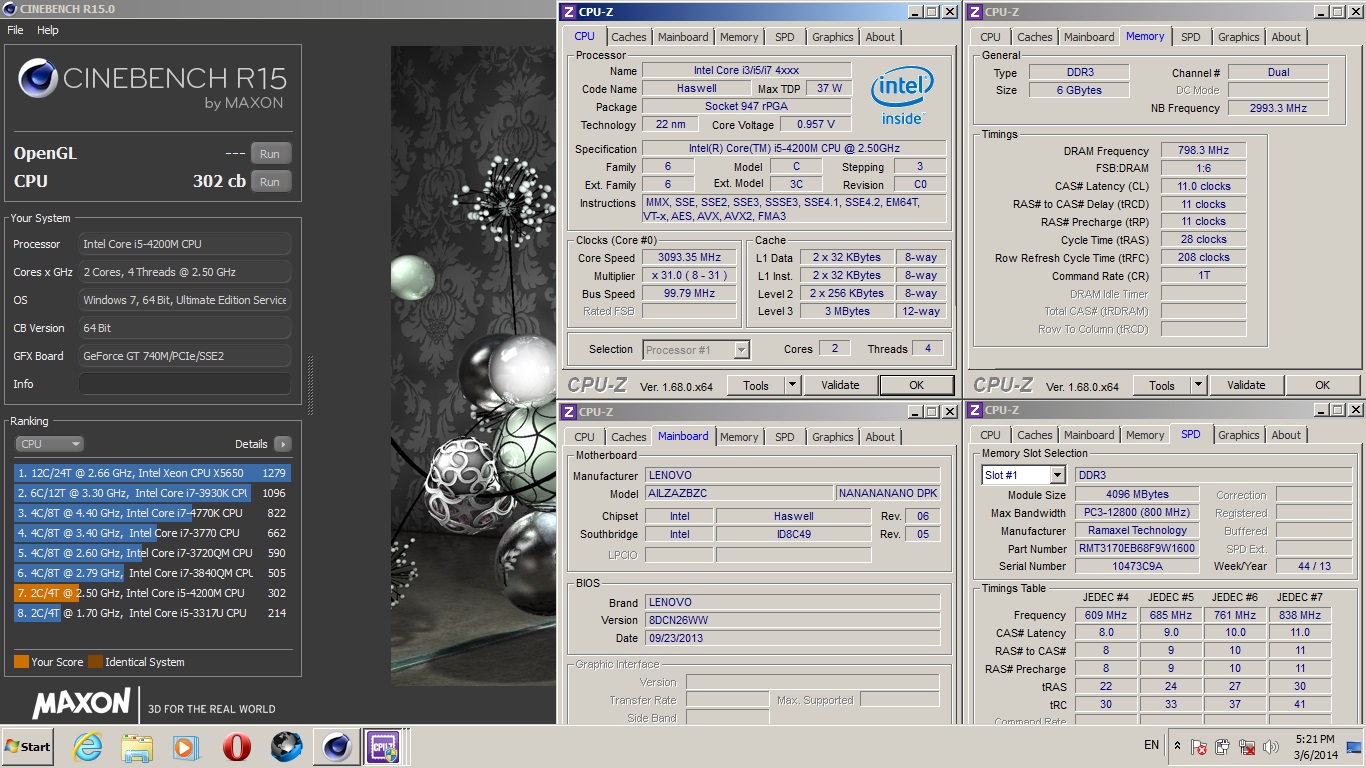Open the CPU ranking type dropdown

click(x=49, y=444)
